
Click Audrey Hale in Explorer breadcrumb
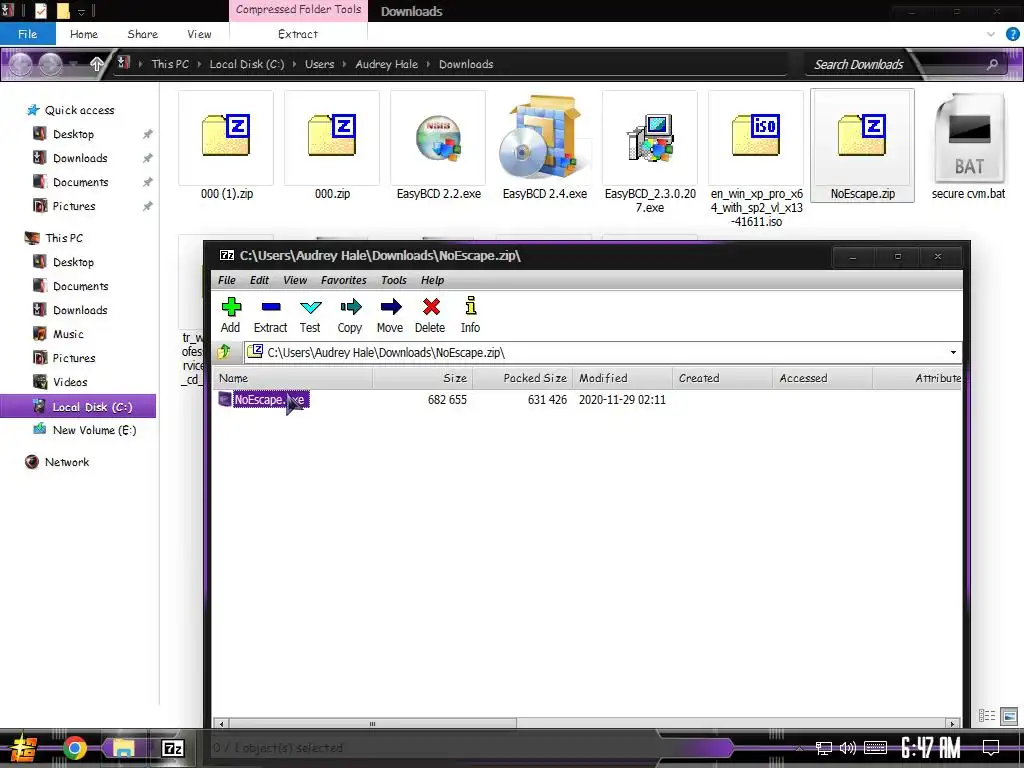[387, 64]
